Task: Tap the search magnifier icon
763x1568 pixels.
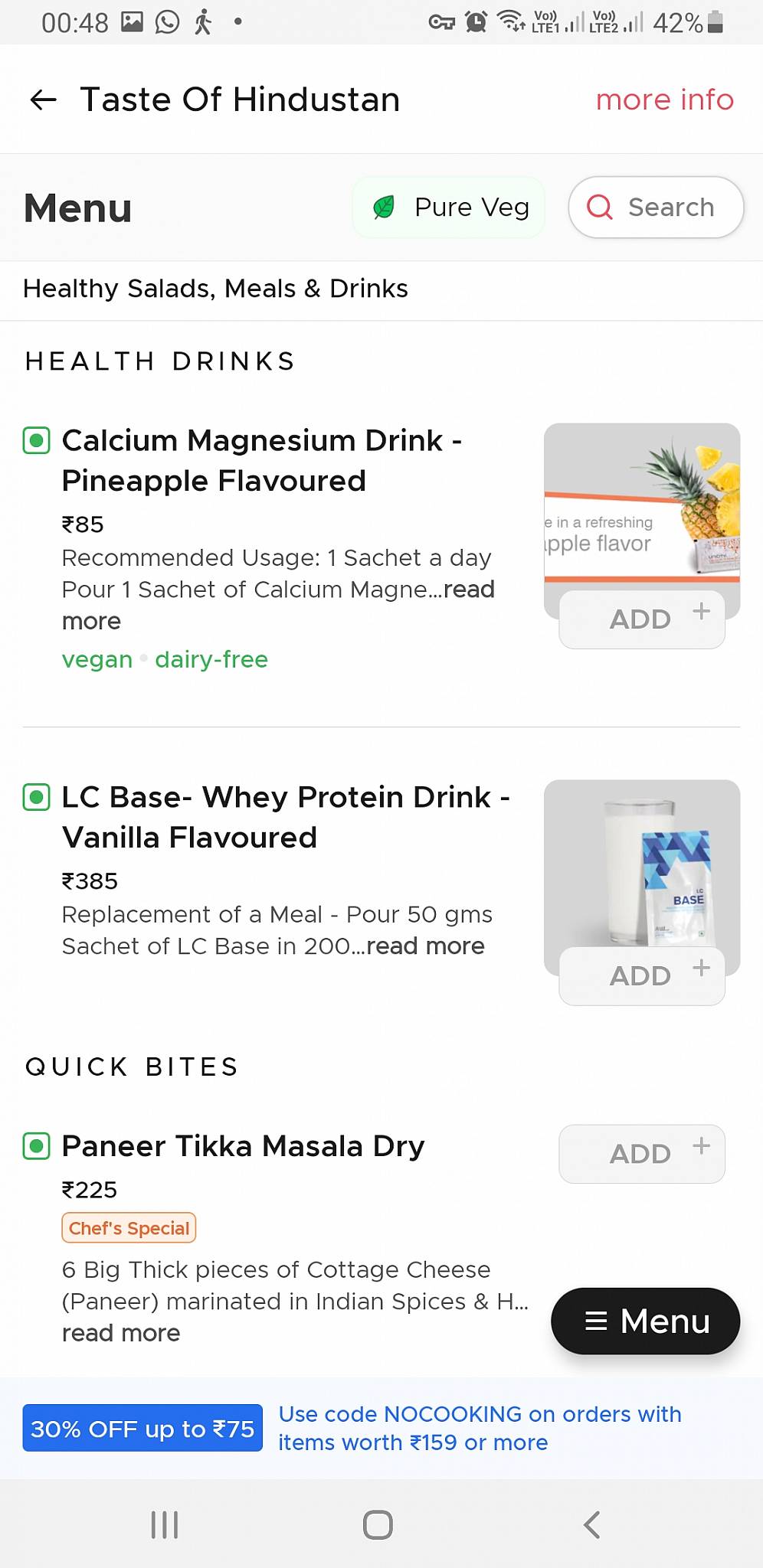Action: click(599, 207)
